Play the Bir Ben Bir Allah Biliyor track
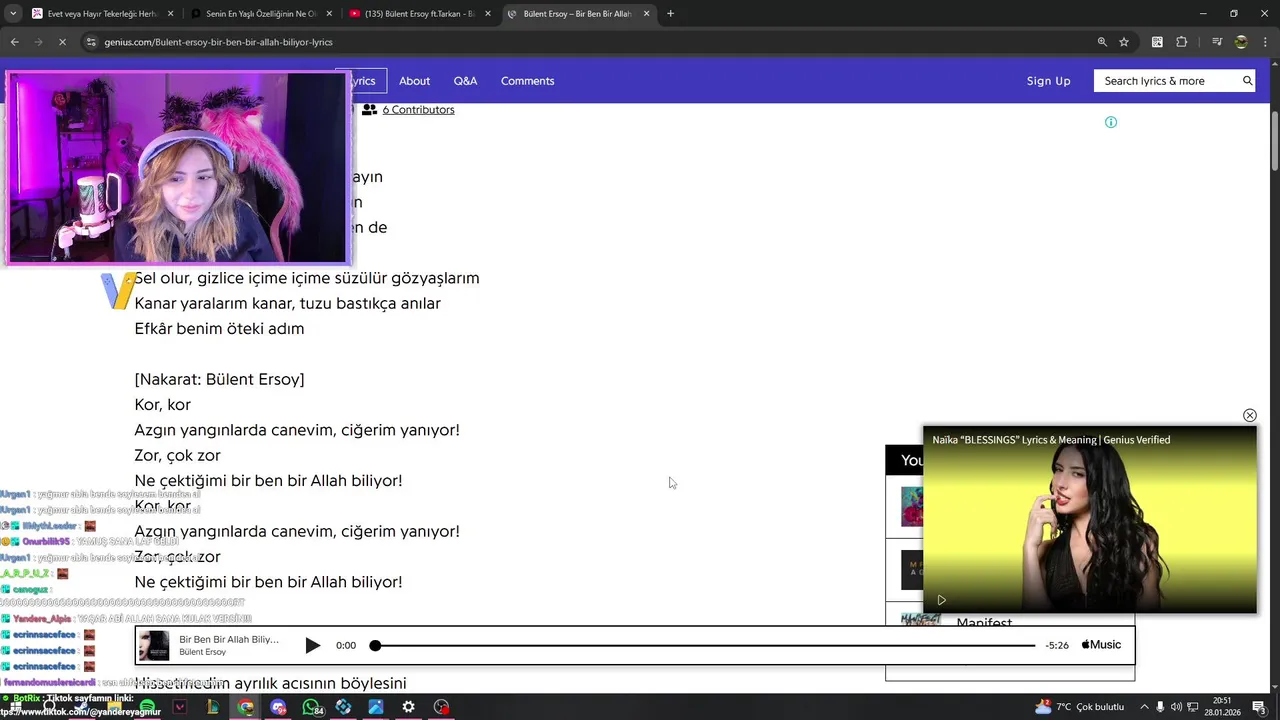This screenshot has height=720, width=1280. click(312, 645)
